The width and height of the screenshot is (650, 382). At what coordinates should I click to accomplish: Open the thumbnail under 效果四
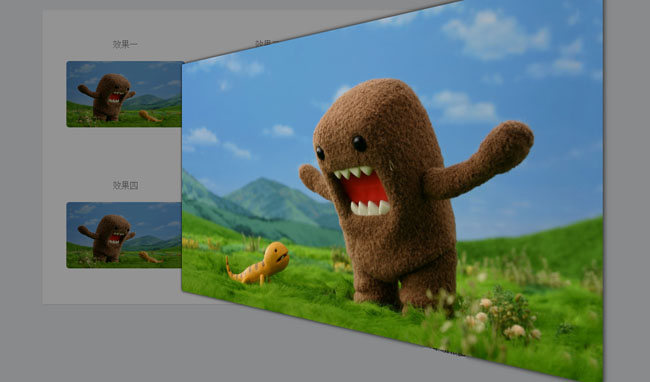124,235
